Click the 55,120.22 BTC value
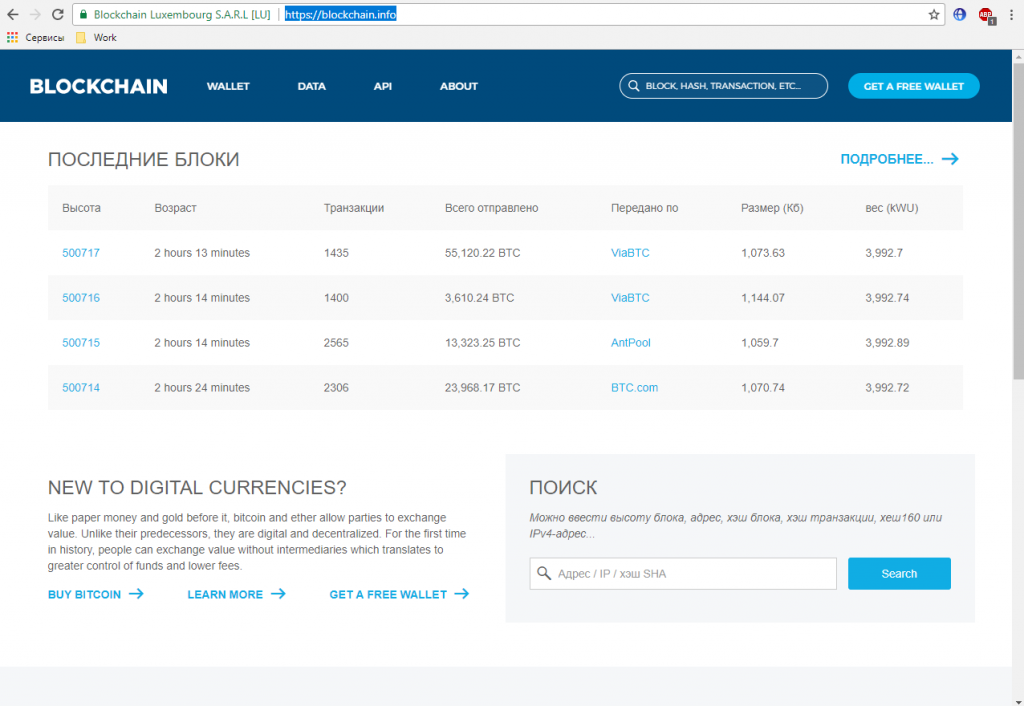This screenshot has height=706, width=1024. pos(483,253)
